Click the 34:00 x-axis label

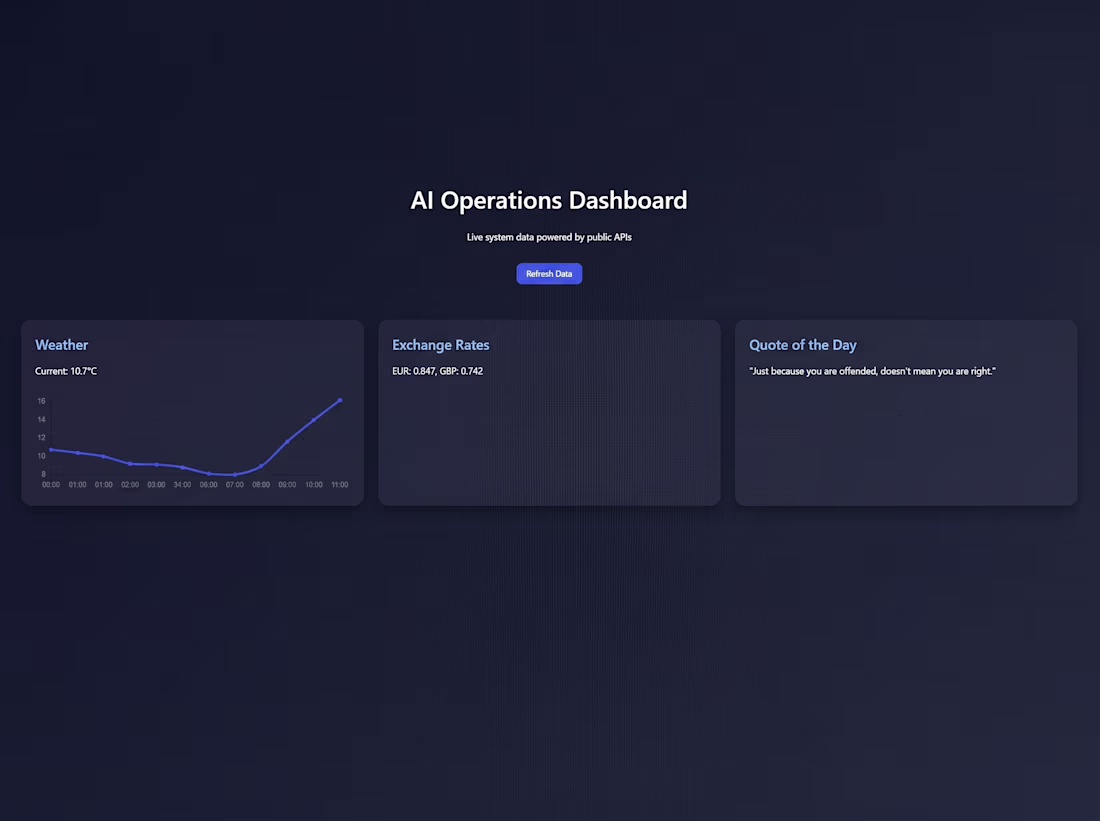(182, 485)
